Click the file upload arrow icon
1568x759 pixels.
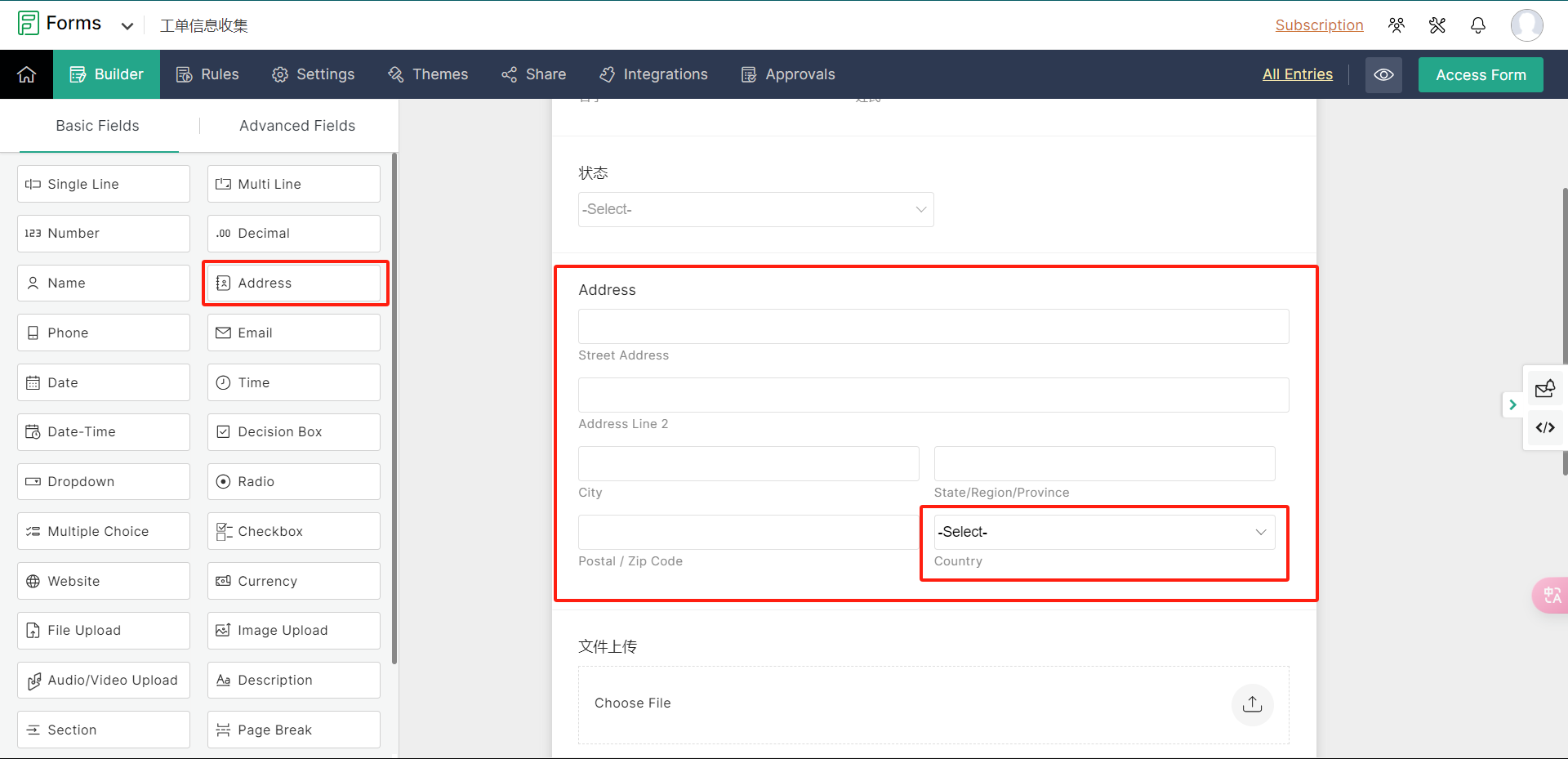coord(1252,704)
